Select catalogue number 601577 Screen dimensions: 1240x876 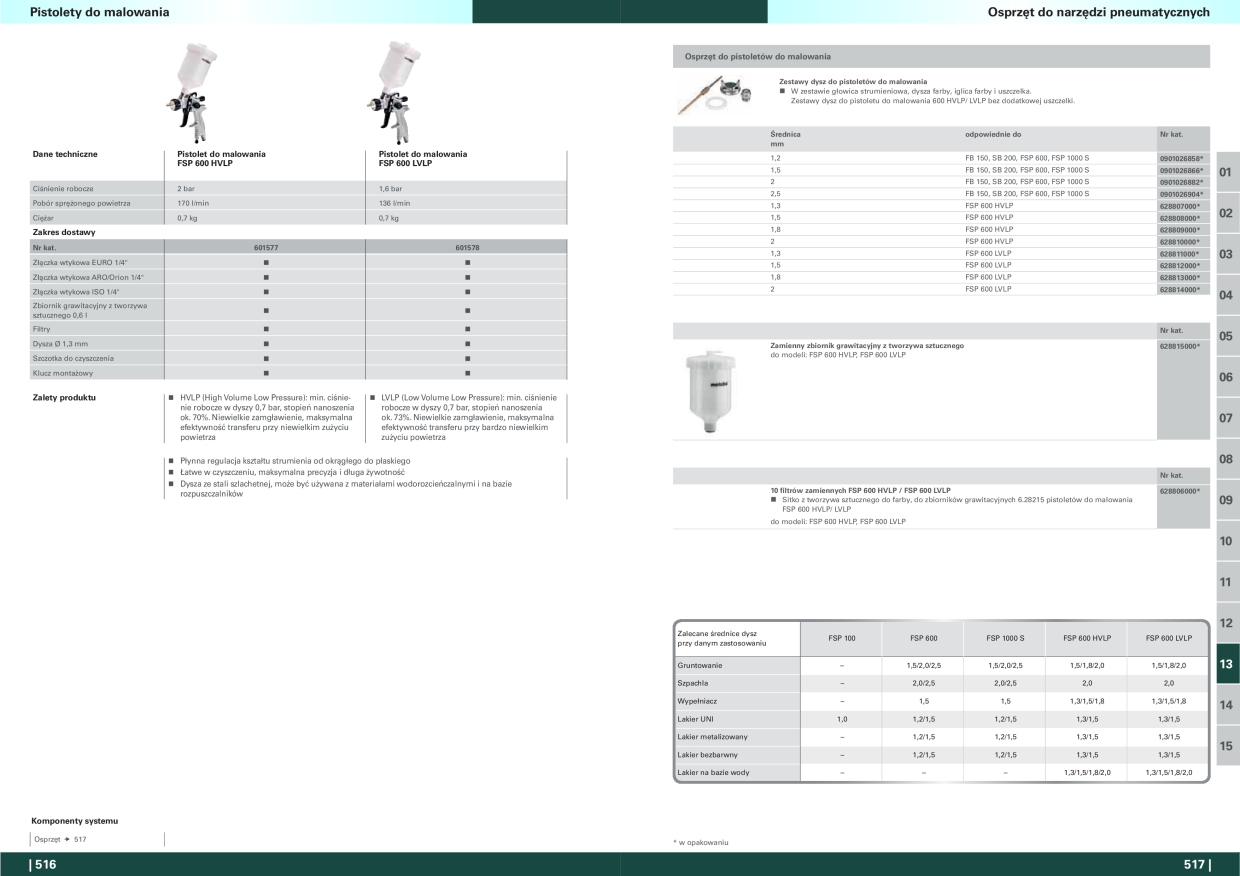click(x=265, y=247)
